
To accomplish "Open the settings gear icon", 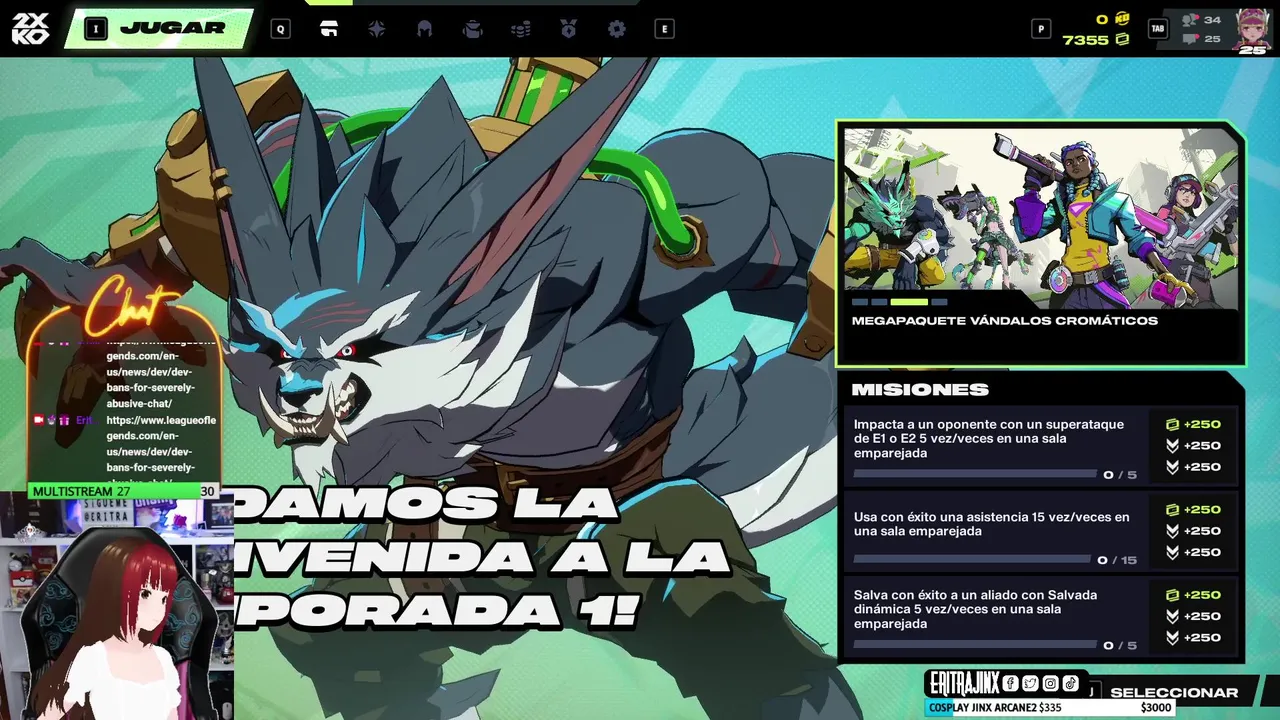I will [x=616, y=29].
